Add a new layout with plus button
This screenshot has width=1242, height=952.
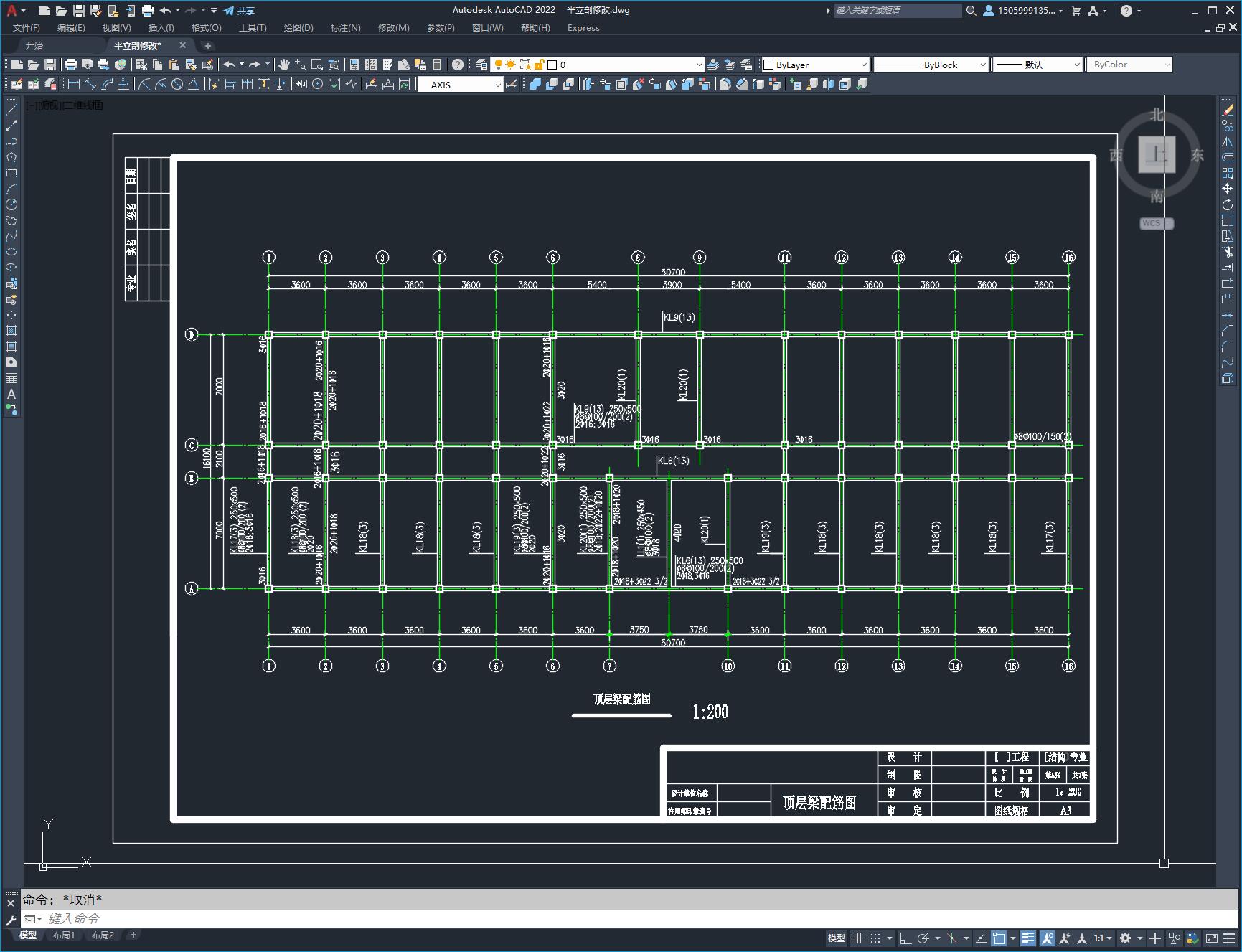coord(133,935)
